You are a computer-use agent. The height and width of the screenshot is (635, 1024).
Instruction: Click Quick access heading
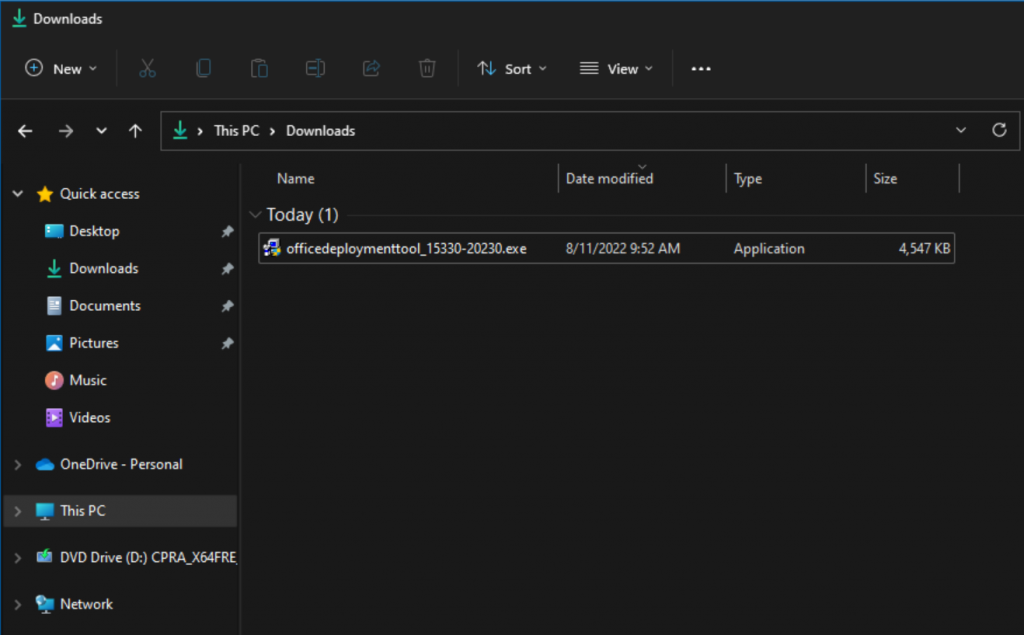pos(99,194)
